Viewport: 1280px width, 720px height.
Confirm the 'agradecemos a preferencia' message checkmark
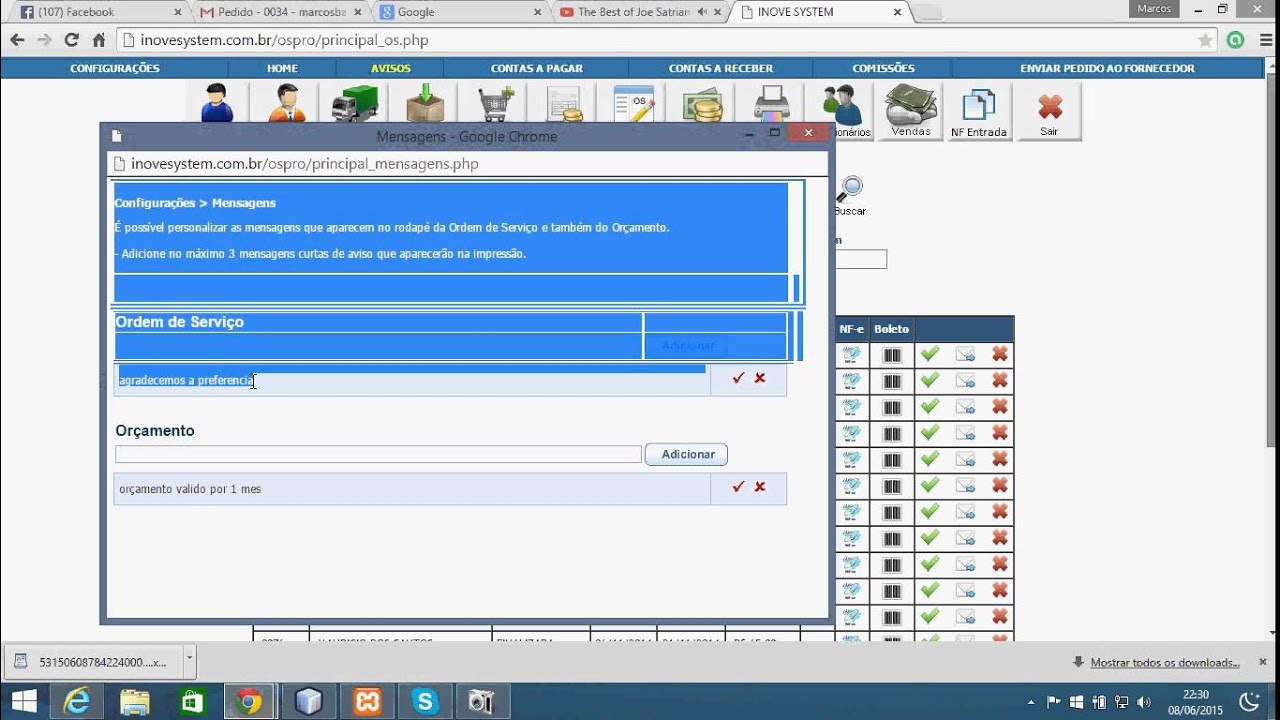coord(738,378)
